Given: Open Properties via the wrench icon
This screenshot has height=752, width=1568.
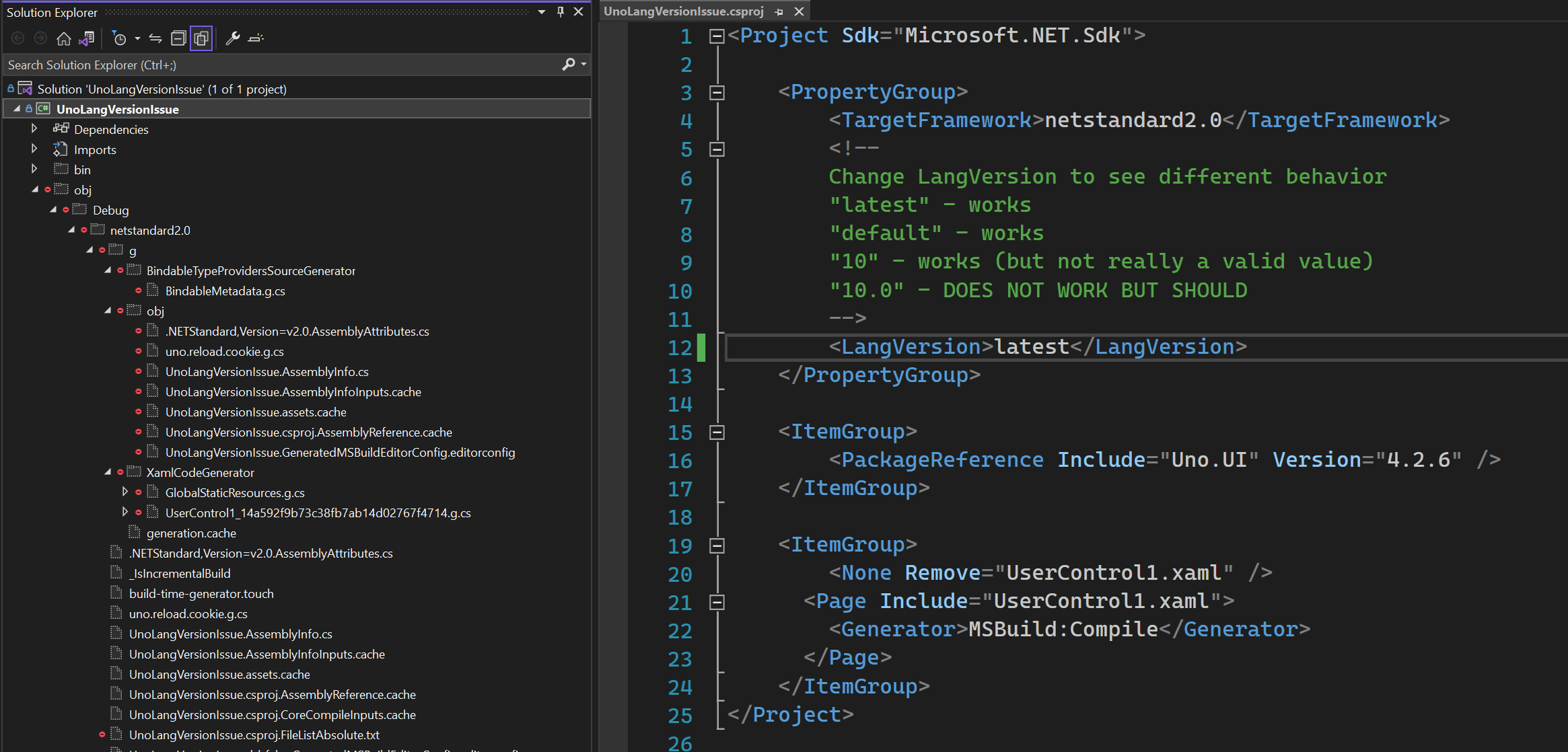Looking at the screenshot, I should coord(232,38).
